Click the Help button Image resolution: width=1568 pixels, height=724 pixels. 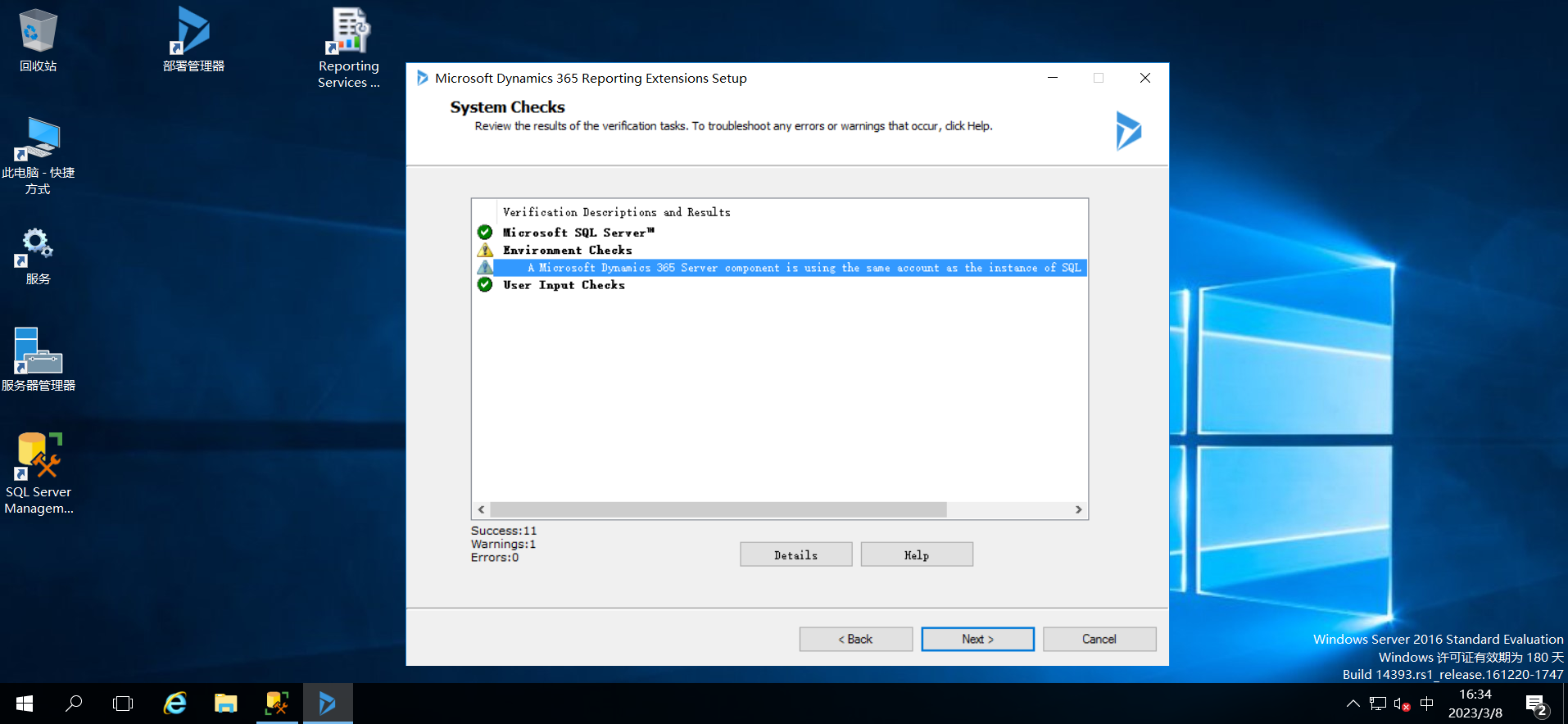click(x=917, y=554)
